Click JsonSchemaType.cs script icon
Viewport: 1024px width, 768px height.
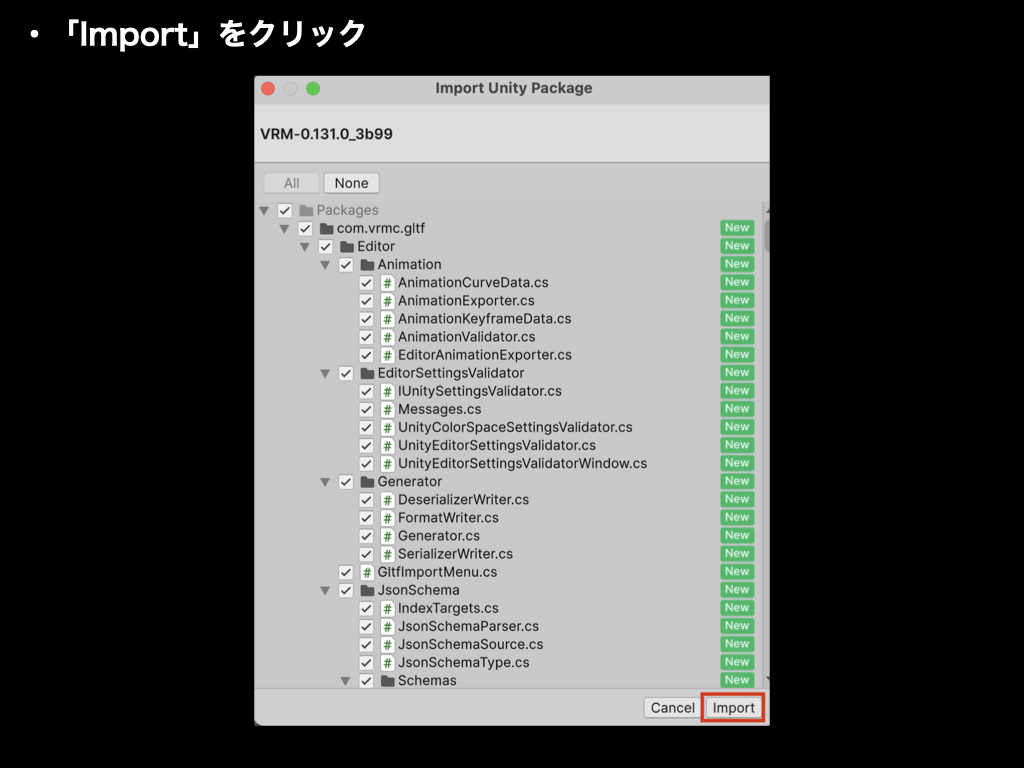(x=387, y=662)
